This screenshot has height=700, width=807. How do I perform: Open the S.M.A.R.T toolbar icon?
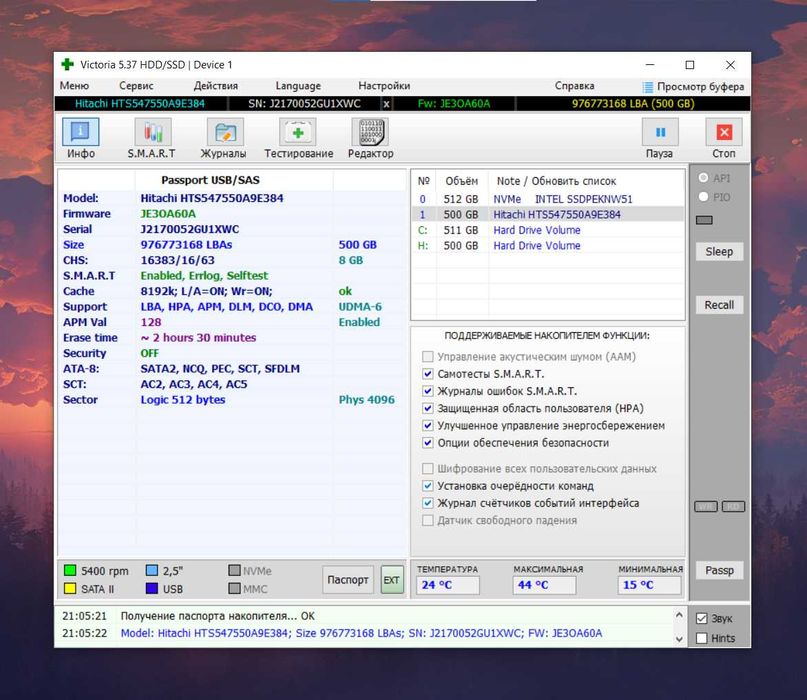pos(153,132)
